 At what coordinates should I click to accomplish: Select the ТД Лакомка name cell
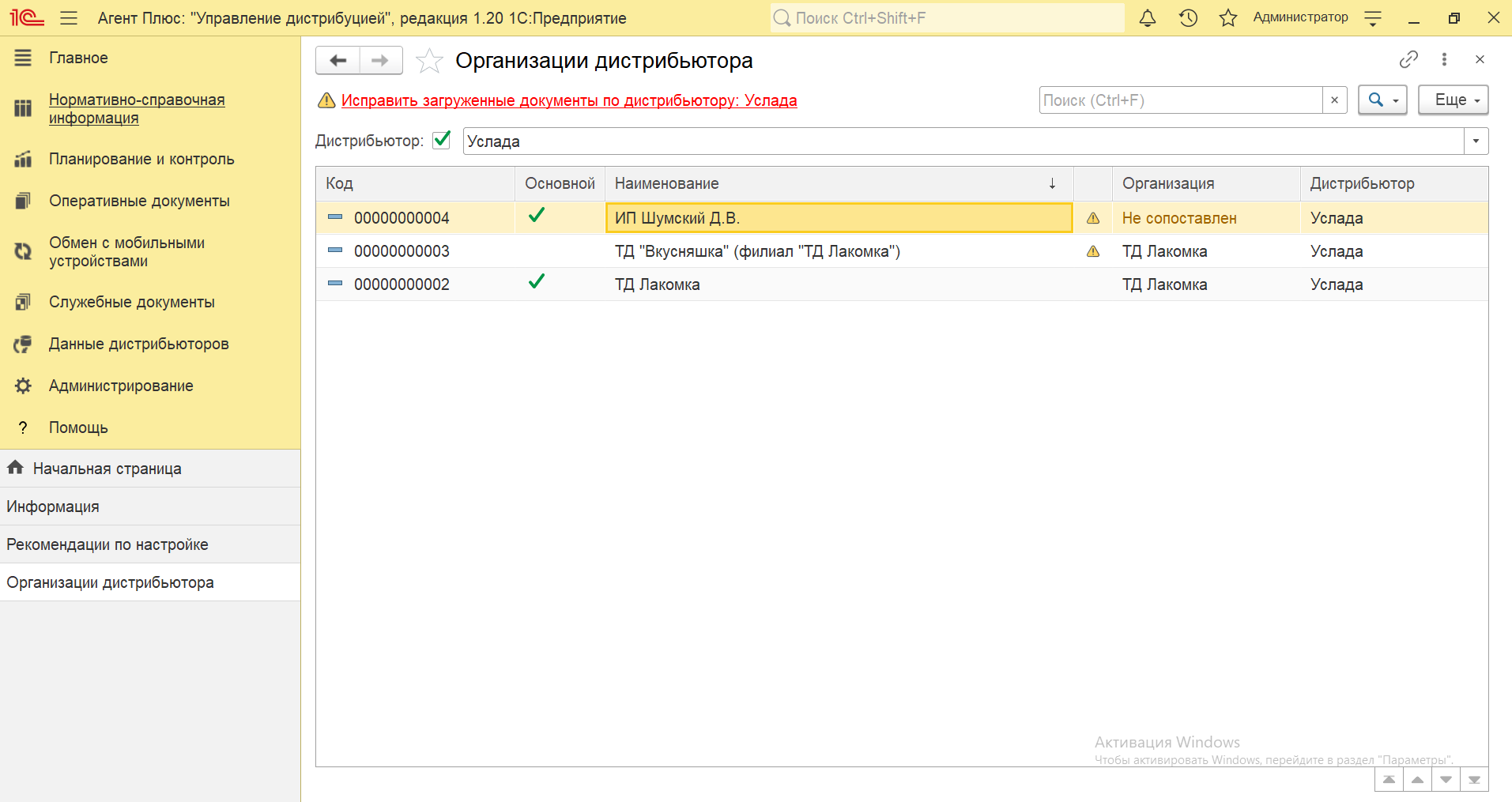point(839,284)
